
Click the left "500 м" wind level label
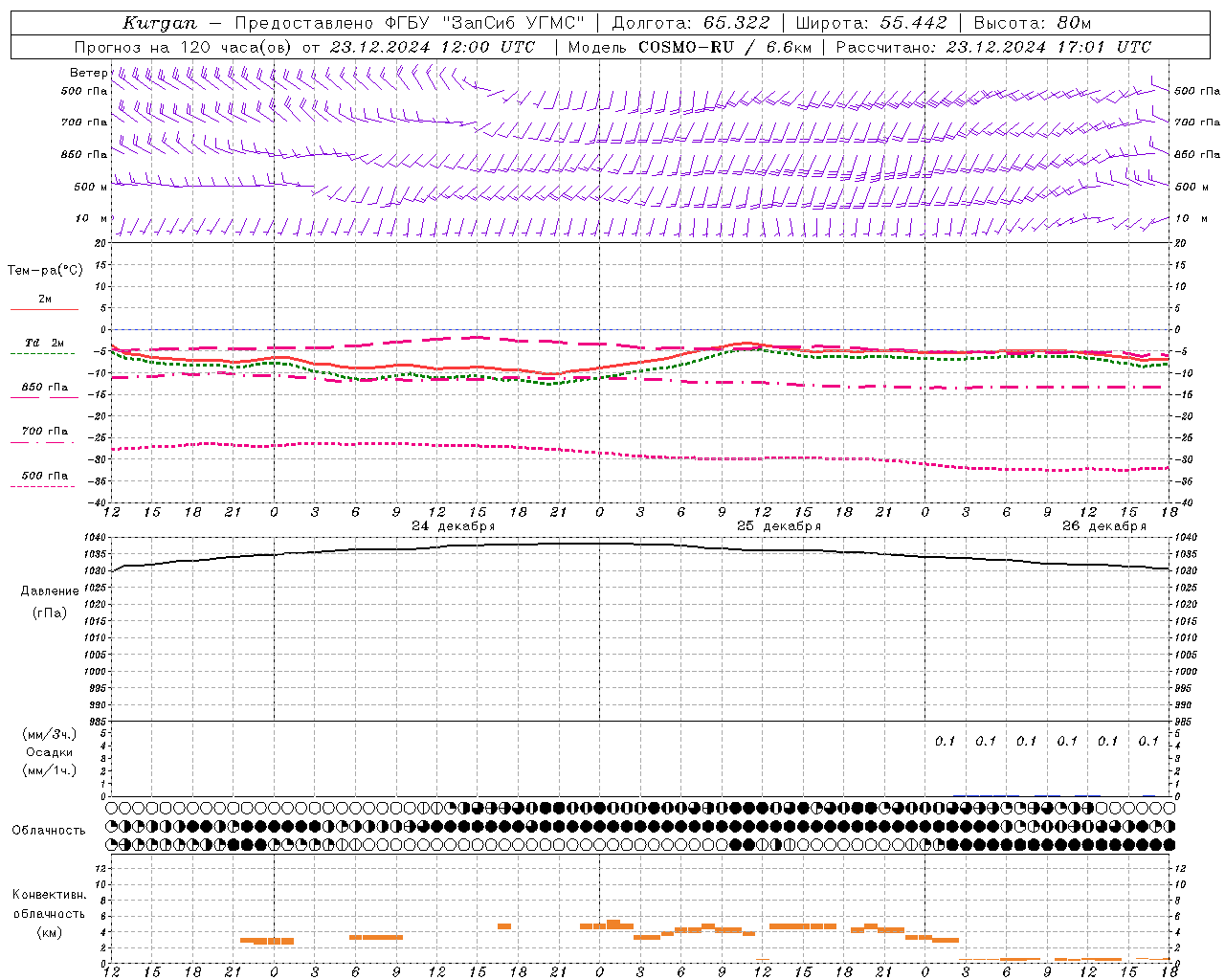pyautogui.click(x=91, y=187)
